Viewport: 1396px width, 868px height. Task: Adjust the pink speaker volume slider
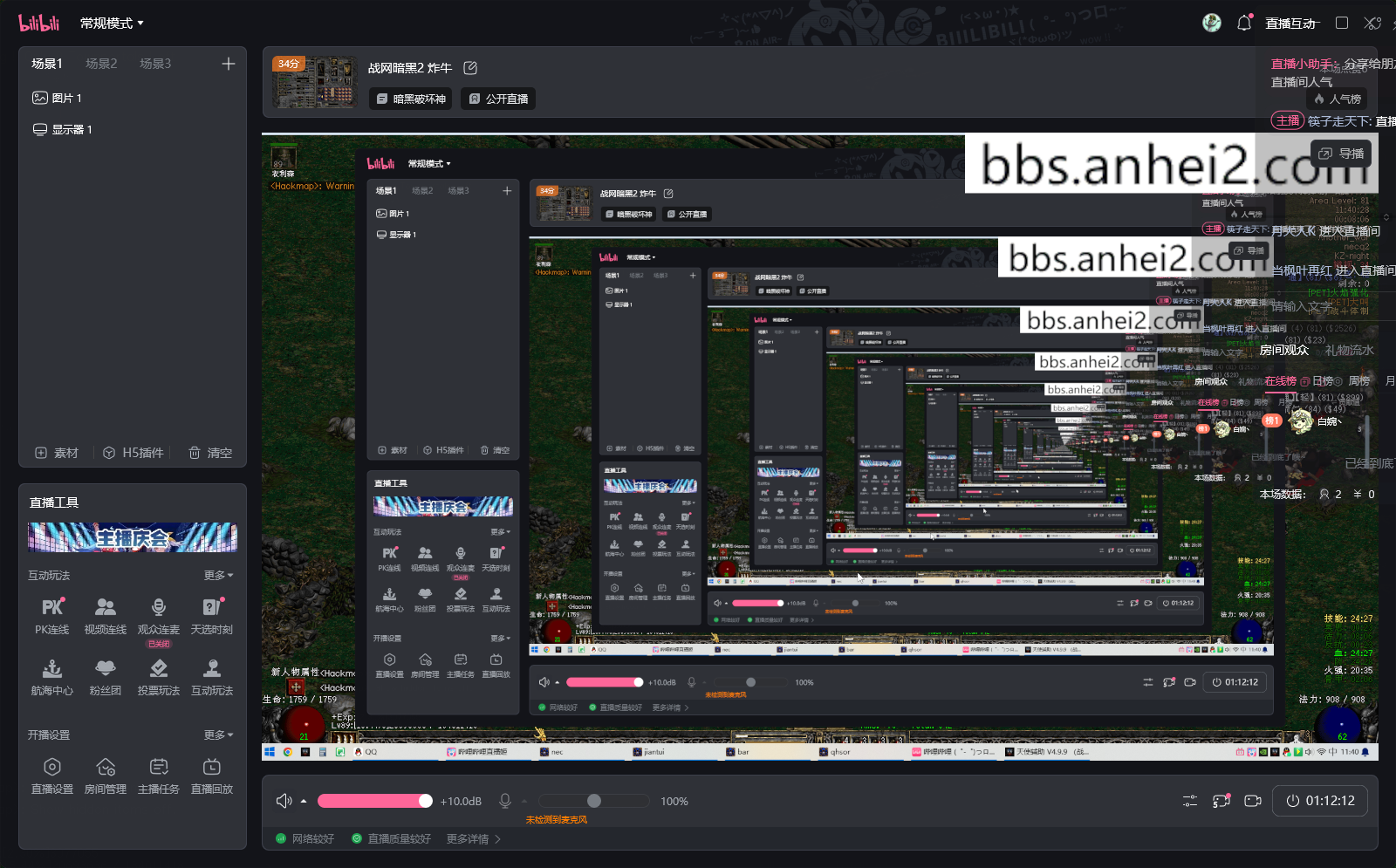pos(375,801)
